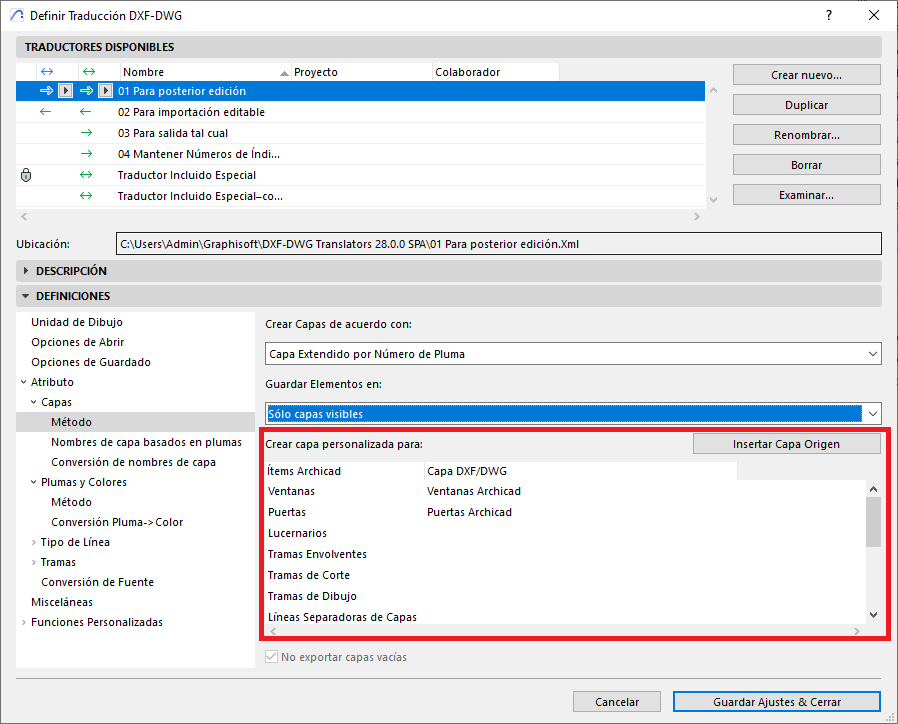Open the Guardar Elementos en dropdown
Image resolution: width=898 pixels, height=724 pixels.
tap(573, 414)
